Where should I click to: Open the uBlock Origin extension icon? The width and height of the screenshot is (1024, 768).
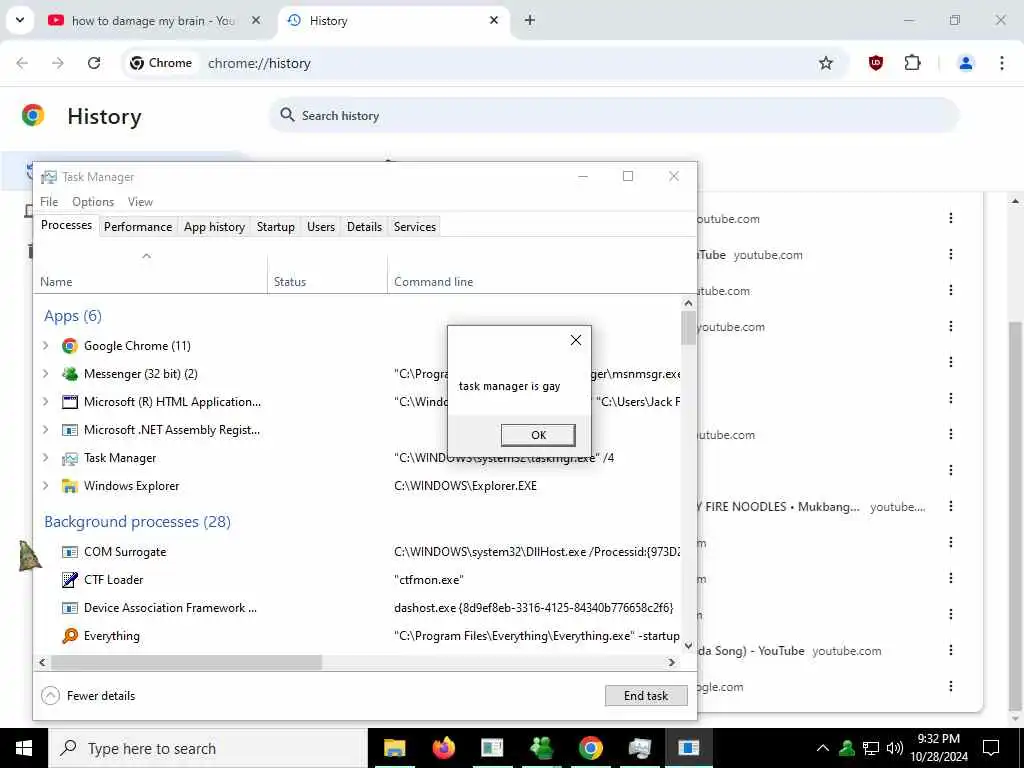[876, 63]
